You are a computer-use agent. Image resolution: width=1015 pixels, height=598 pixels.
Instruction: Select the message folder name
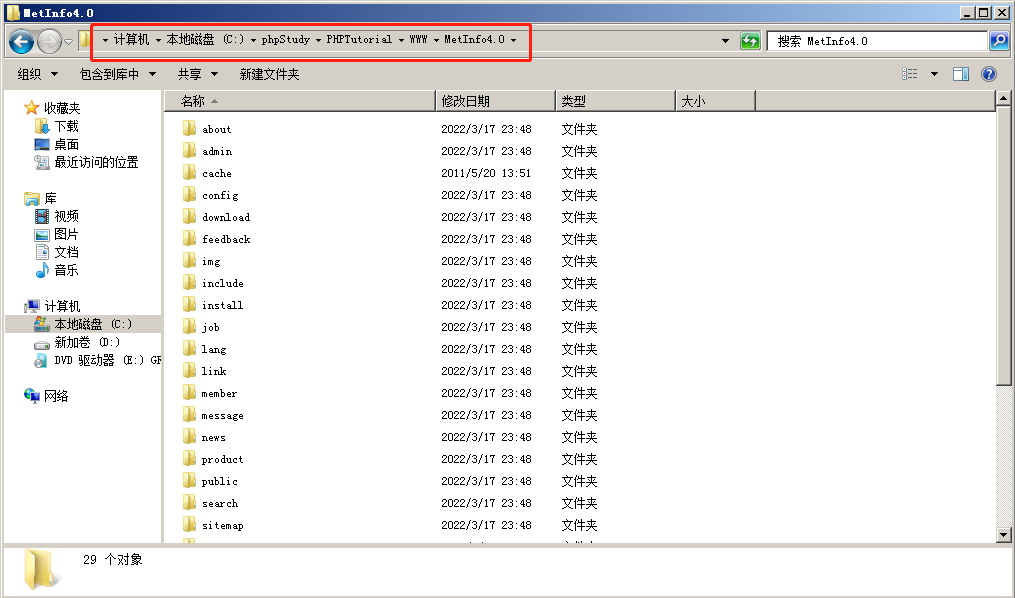pyautogui.click(x=222, y=415)
